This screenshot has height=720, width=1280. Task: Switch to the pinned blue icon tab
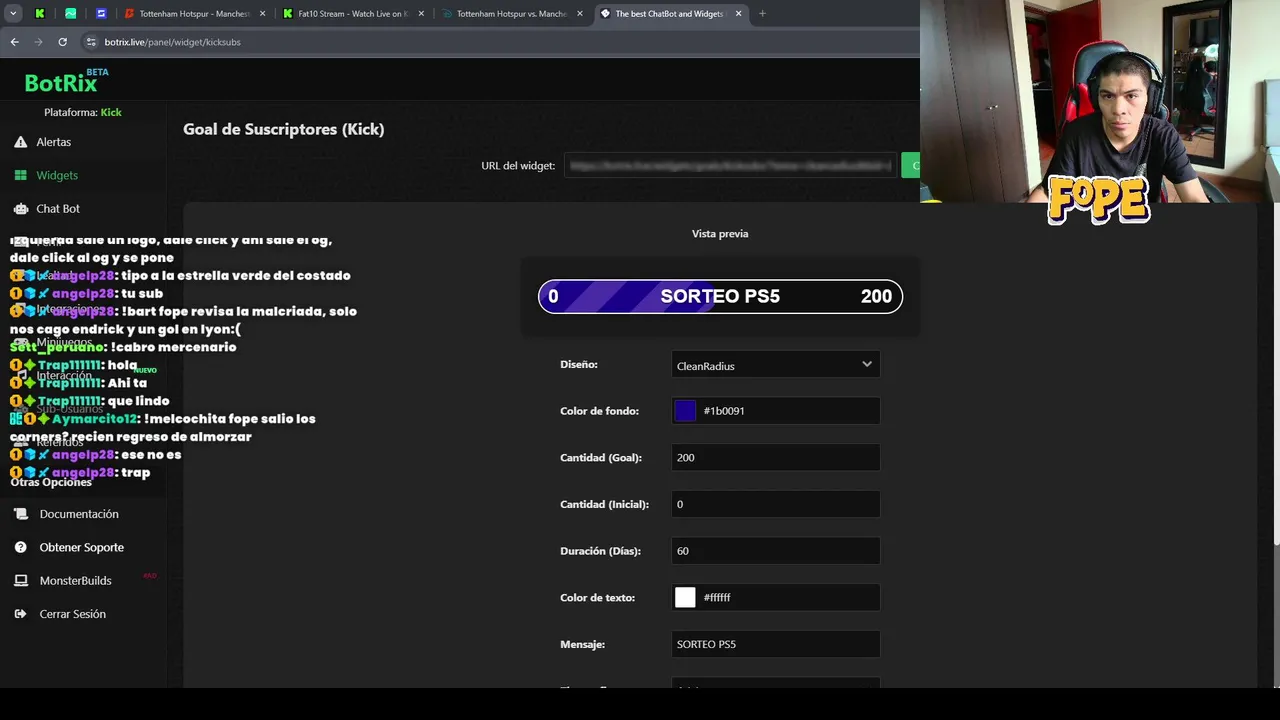(x=101, y=14)
